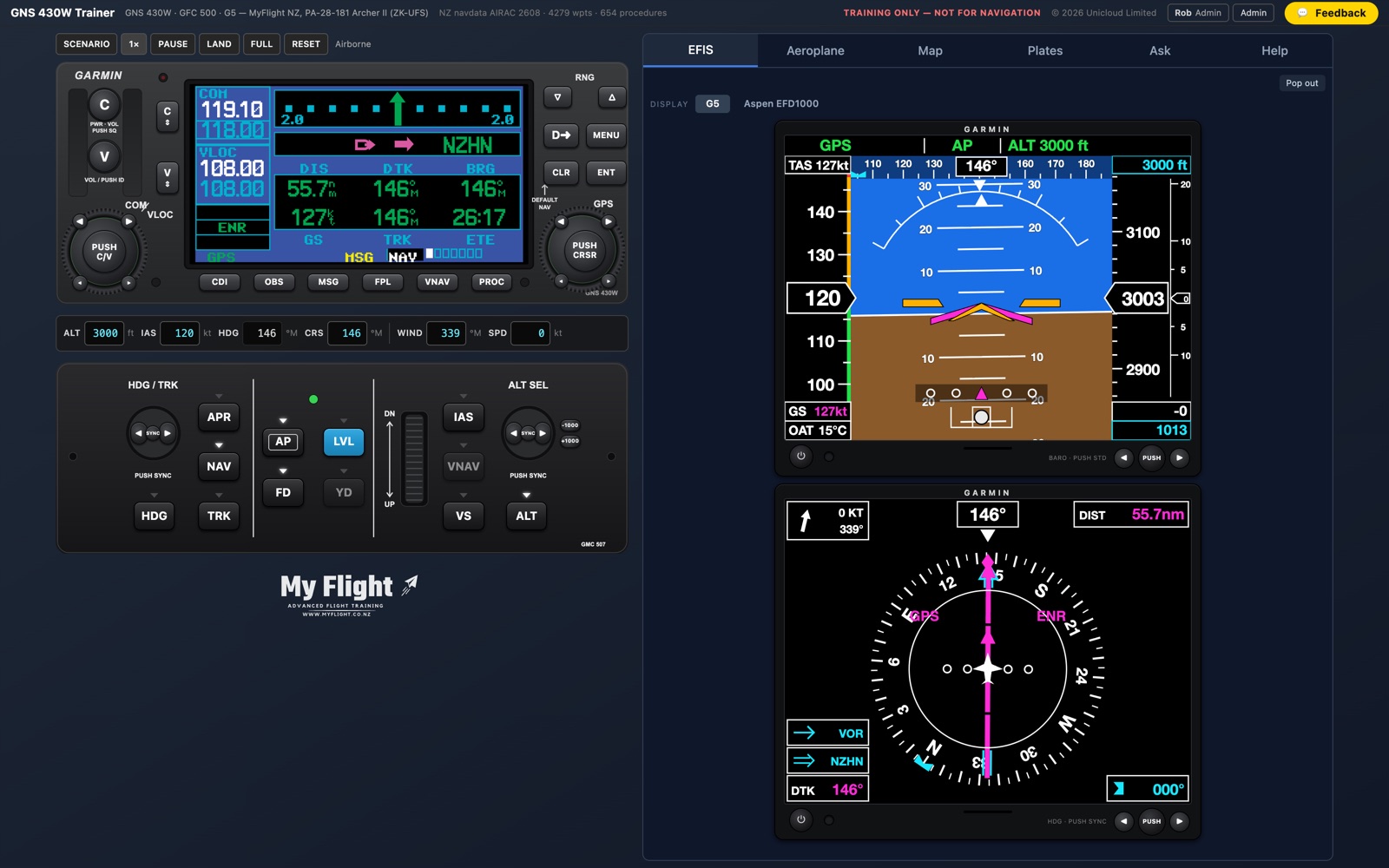This screenshot has height=868, width=1389.
Task: Open the Map tab
Action: 930,50
